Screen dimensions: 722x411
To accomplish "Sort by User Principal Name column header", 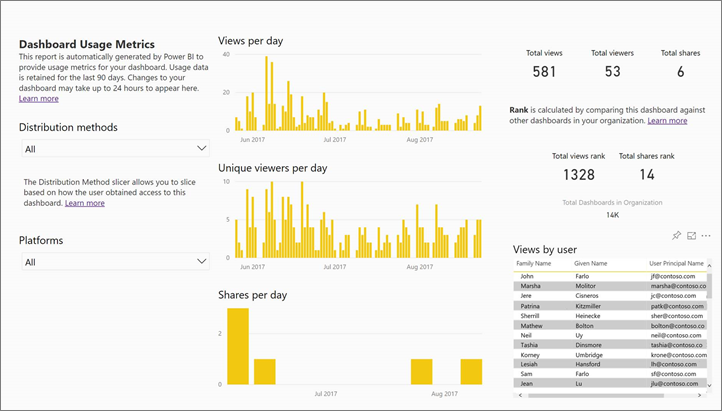I will point(676,263).
